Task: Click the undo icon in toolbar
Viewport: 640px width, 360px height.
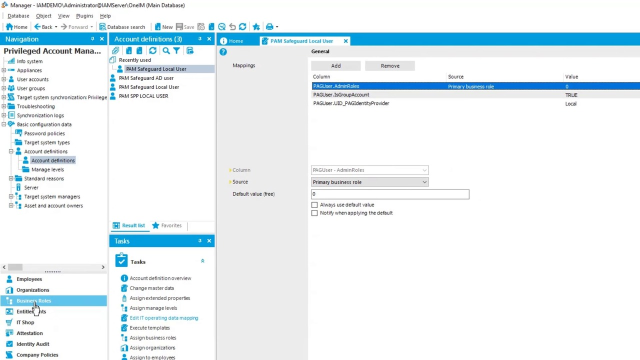Action: [x=232, y=27]
